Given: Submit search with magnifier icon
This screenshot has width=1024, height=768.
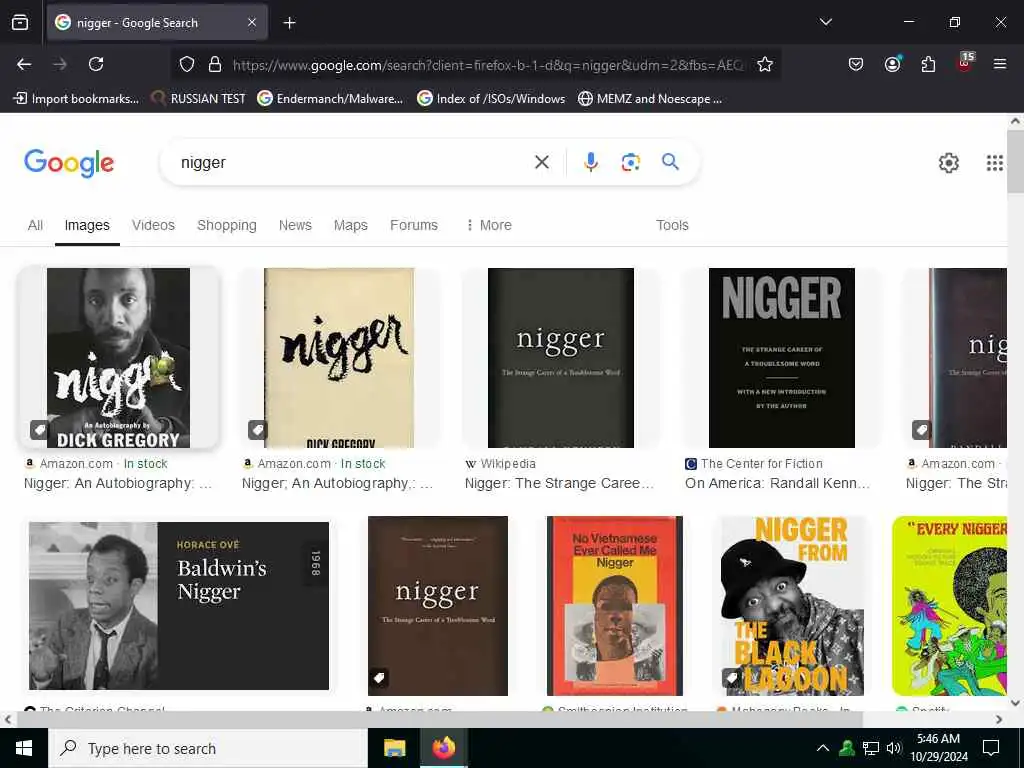Looking at the screenshot, I should pyautogui.click(x=670, y=161).
